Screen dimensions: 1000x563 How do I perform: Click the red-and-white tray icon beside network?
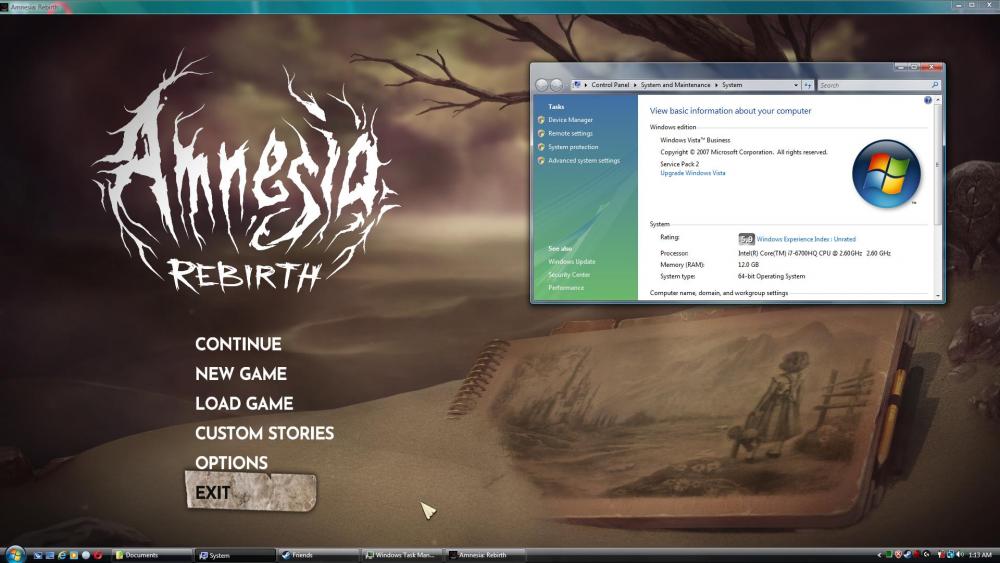click(941, 555)
